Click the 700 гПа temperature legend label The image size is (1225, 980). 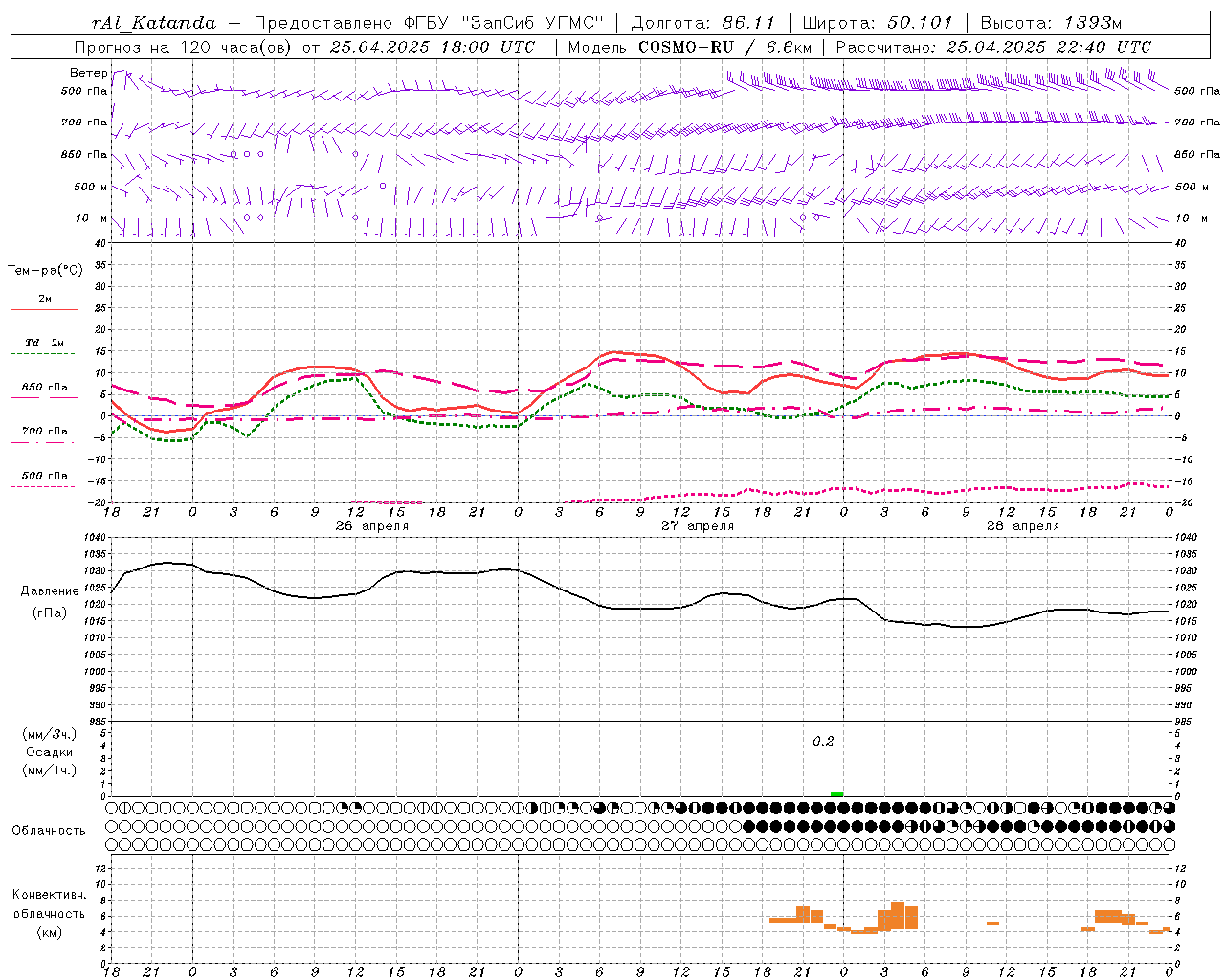click(x=45, y=432)
